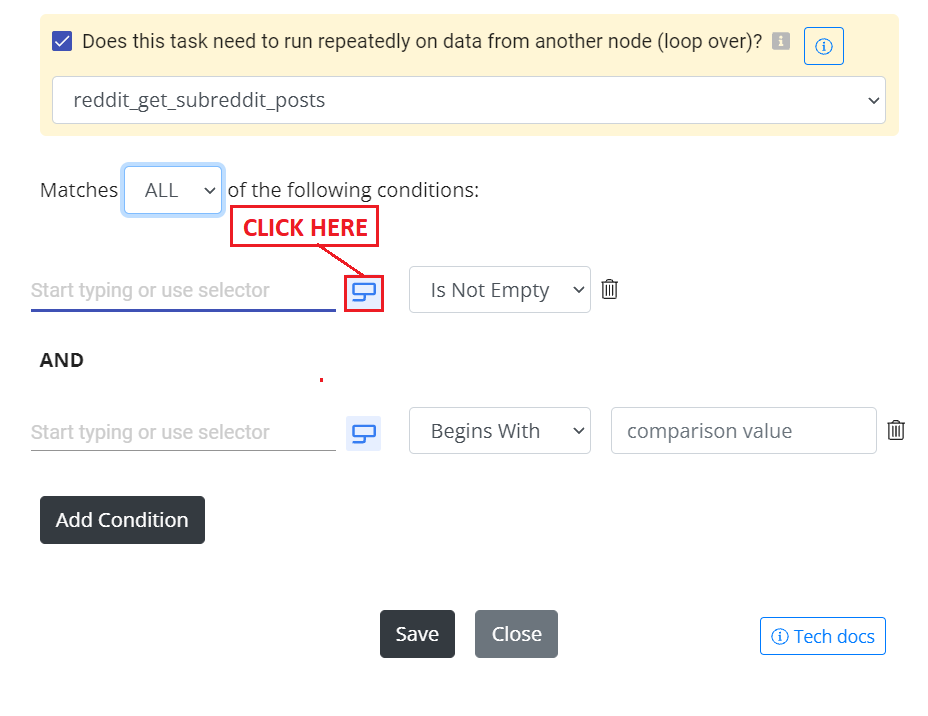
Task: Delete the Begins With condition
Action: (895, 430)
